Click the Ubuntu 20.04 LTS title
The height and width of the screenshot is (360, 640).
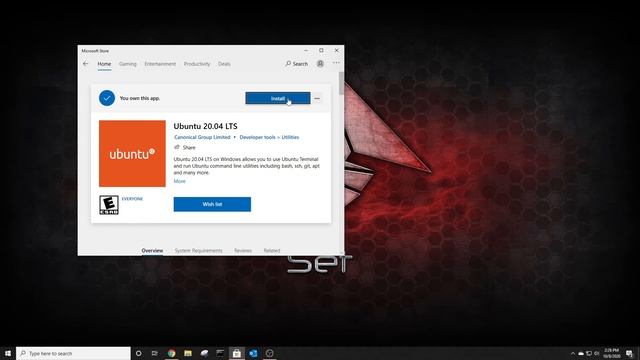pos(205,126)
